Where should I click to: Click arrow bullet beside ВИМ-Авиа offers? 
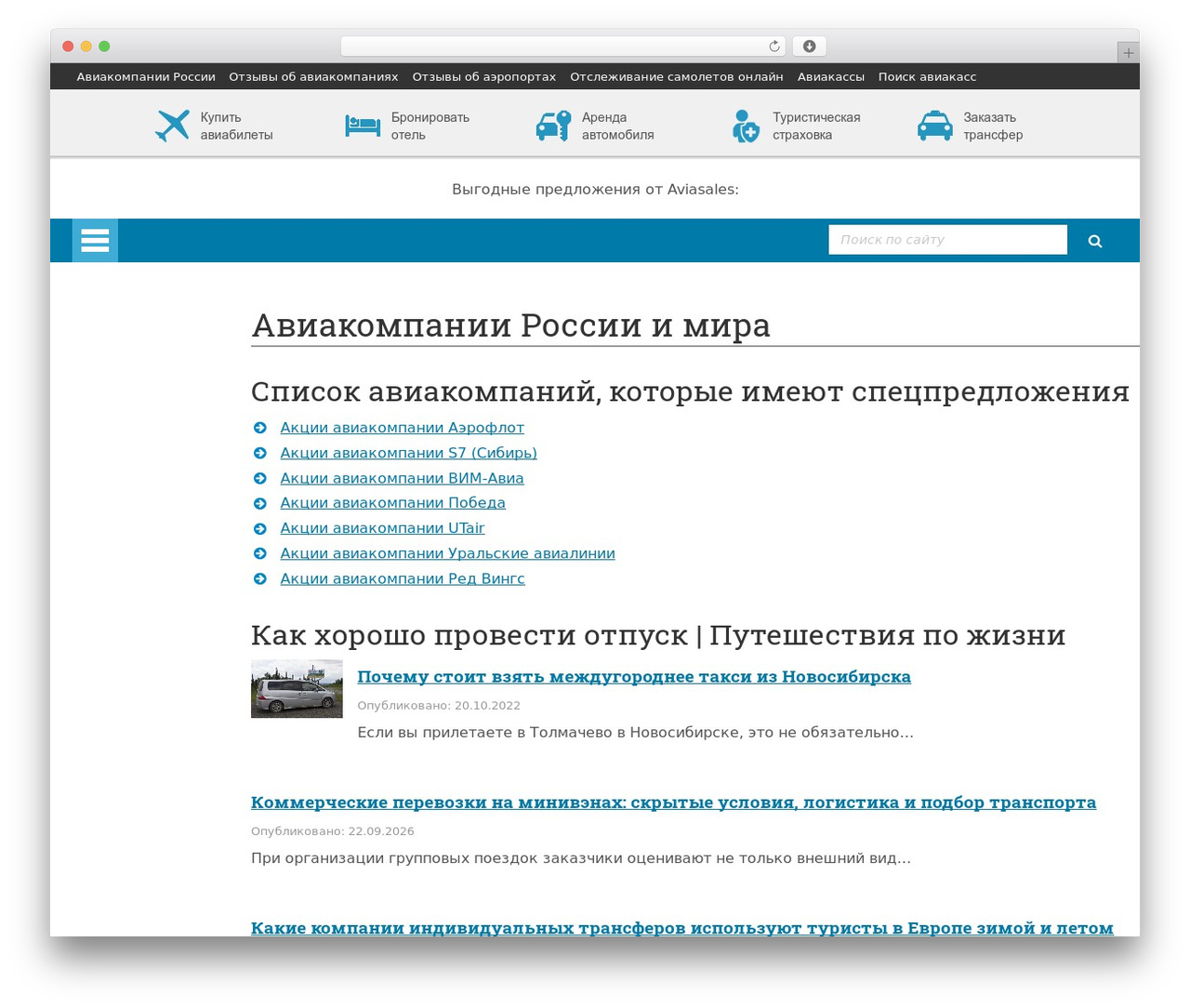pyautogui.click(x=260, y=478)
